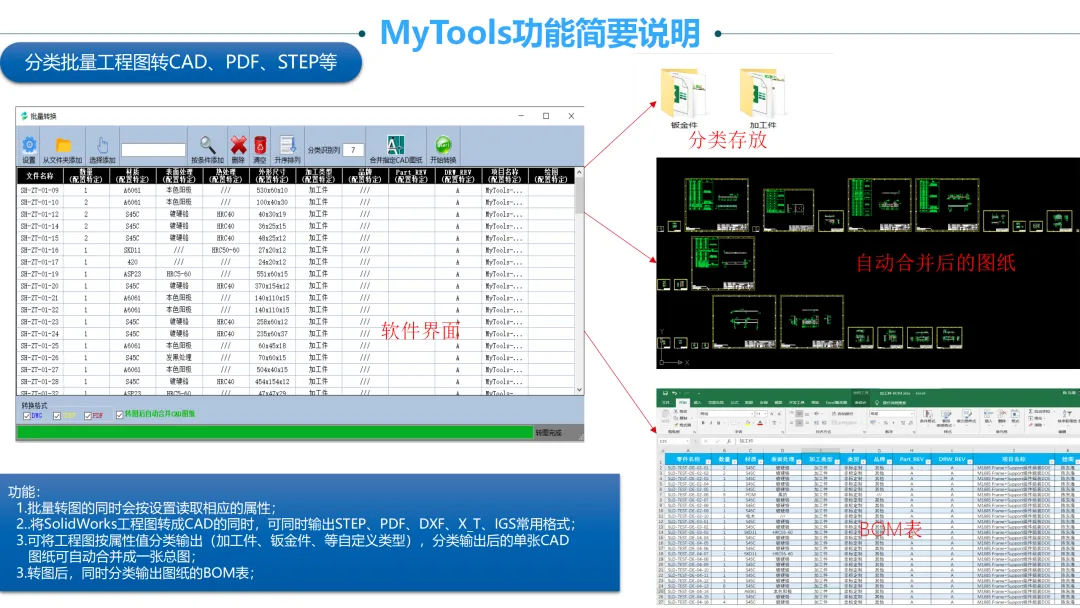Click 外形尺寸 column header in batch table

[x=271, y=176]
